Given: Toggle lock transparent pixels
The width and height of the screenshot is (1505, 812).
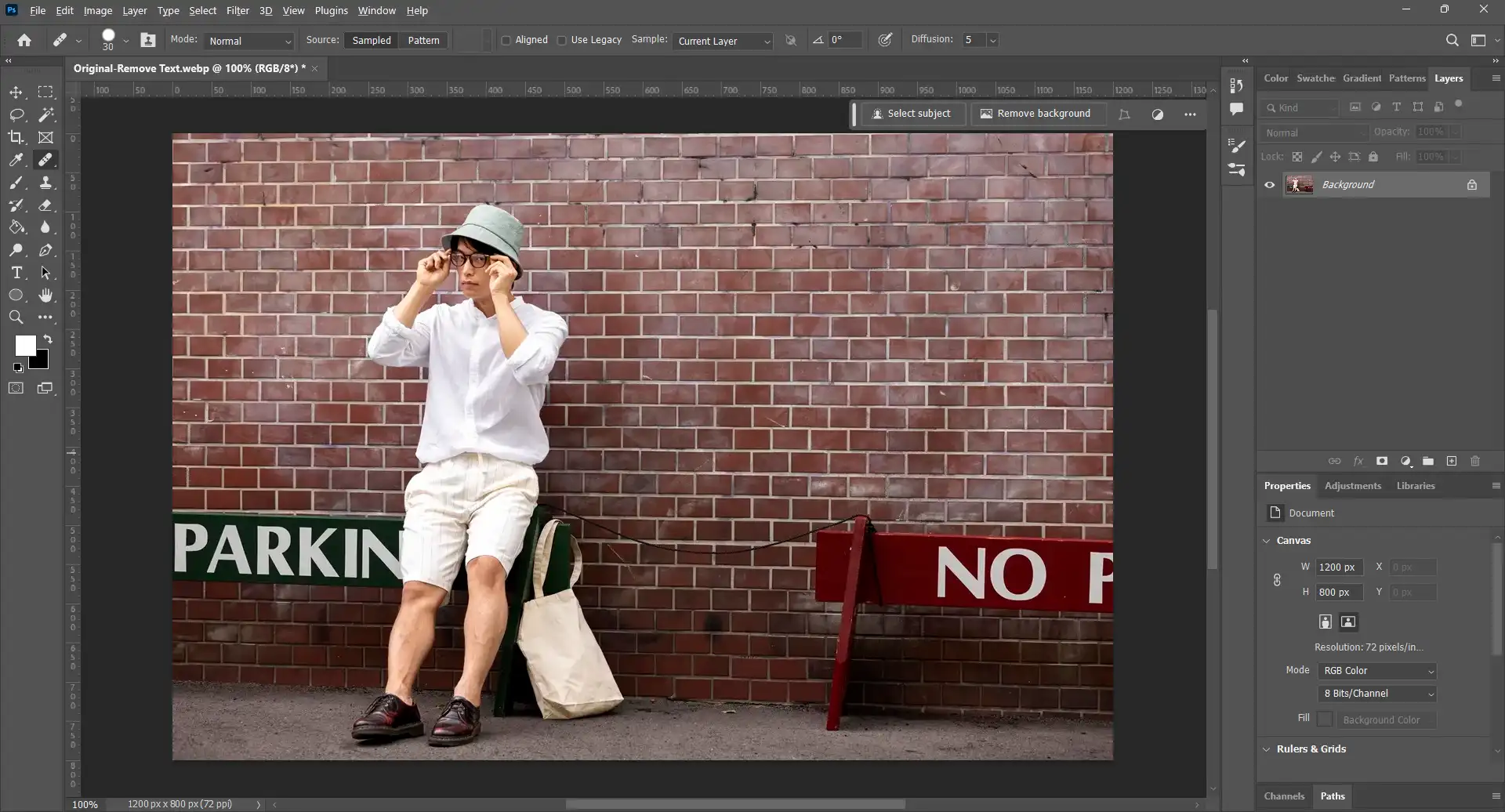Looking at the screenshot, I should pyautogui.click(x=1297, y=157).
